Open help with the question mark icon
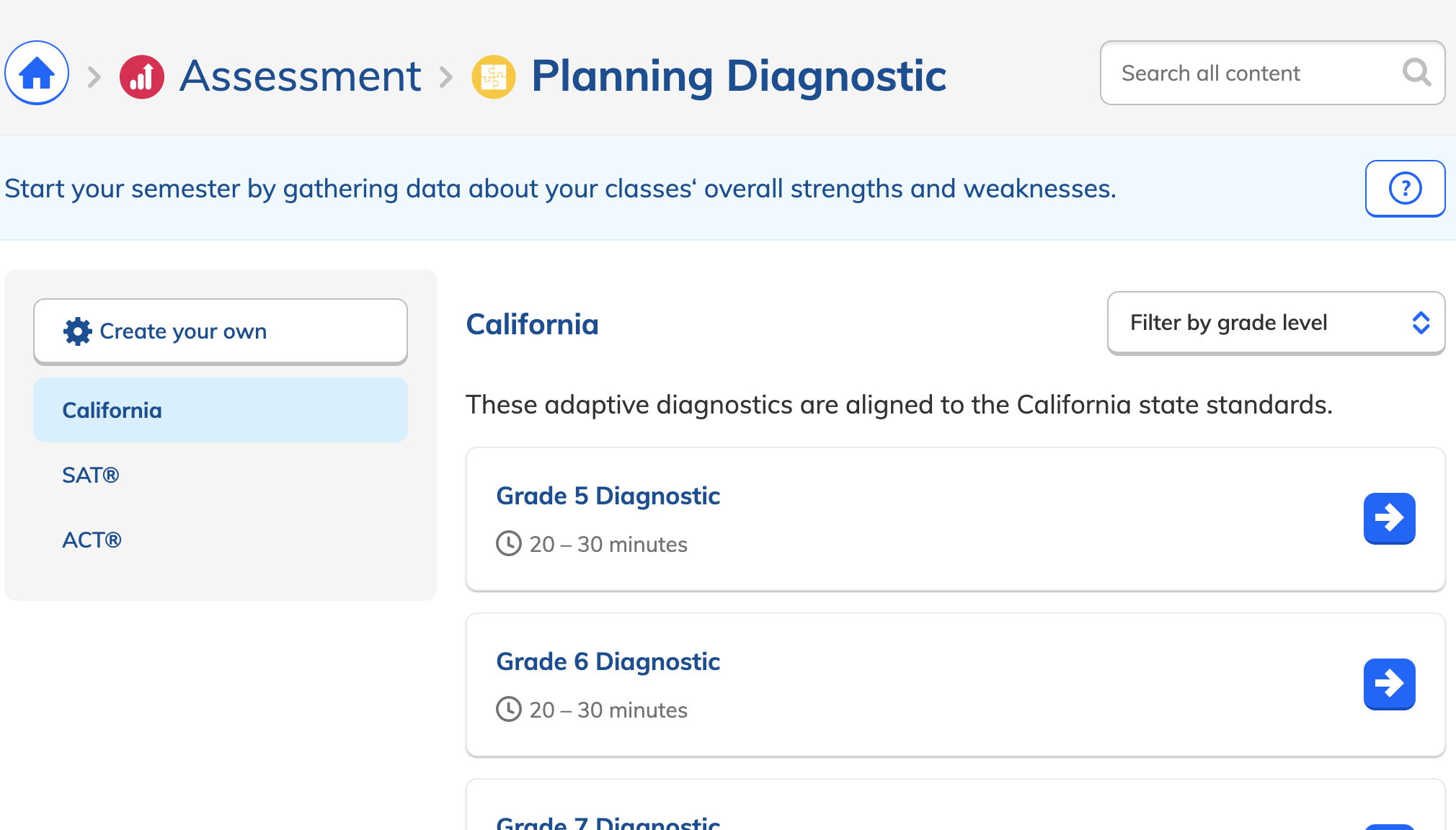 [x=1405, y=189]
